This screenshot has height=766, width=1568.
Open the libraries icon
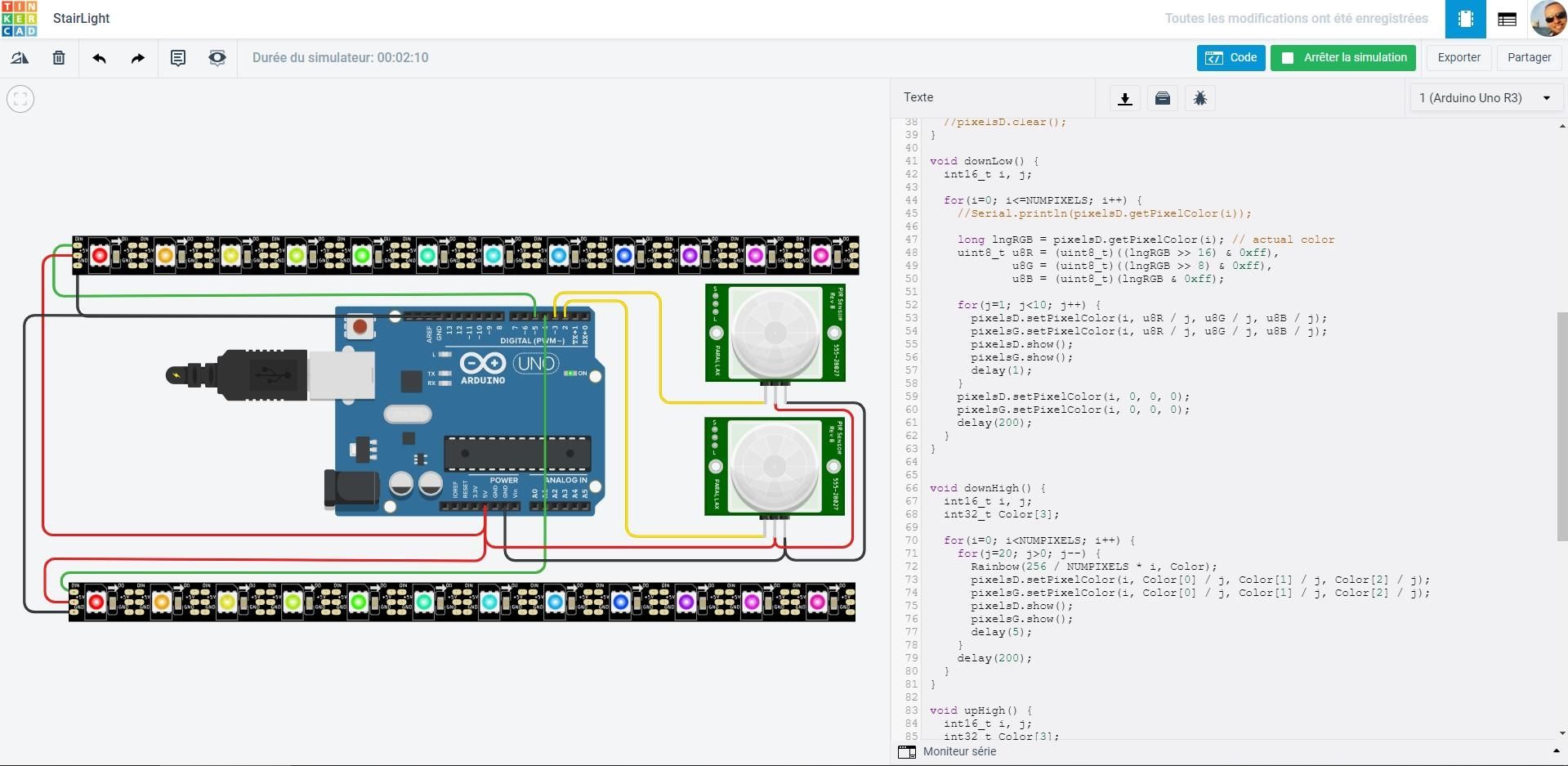coord(1163,98)
